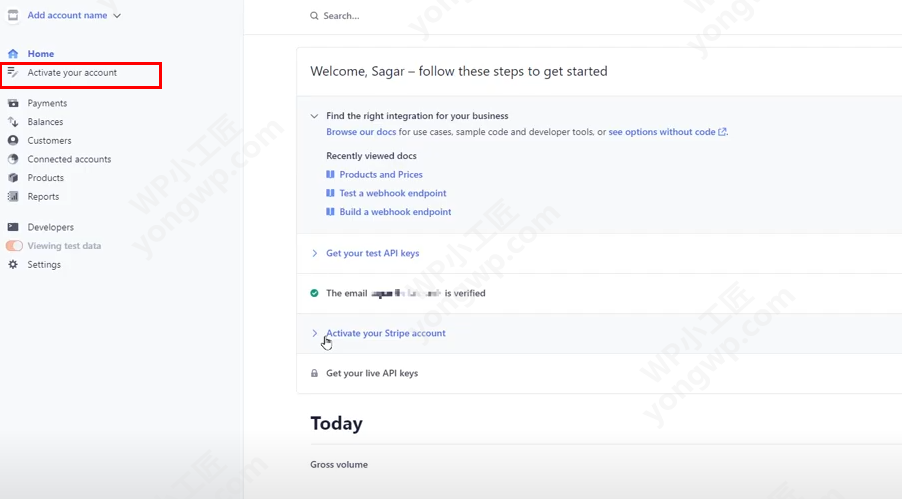Select Reports in the sidebar menu
The height and width of the screenshot is (499, 902).
pos(43,197)
